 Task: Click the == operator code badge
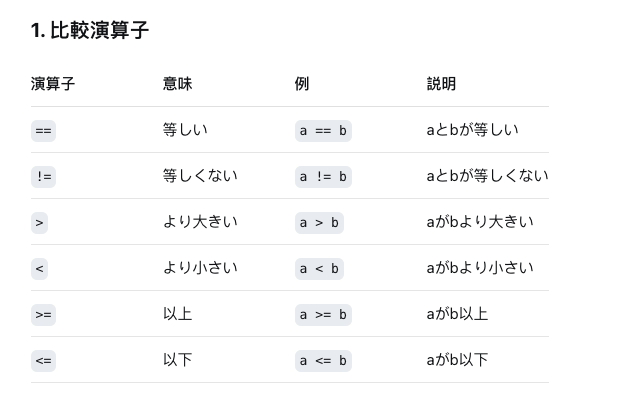pos(43,131)
